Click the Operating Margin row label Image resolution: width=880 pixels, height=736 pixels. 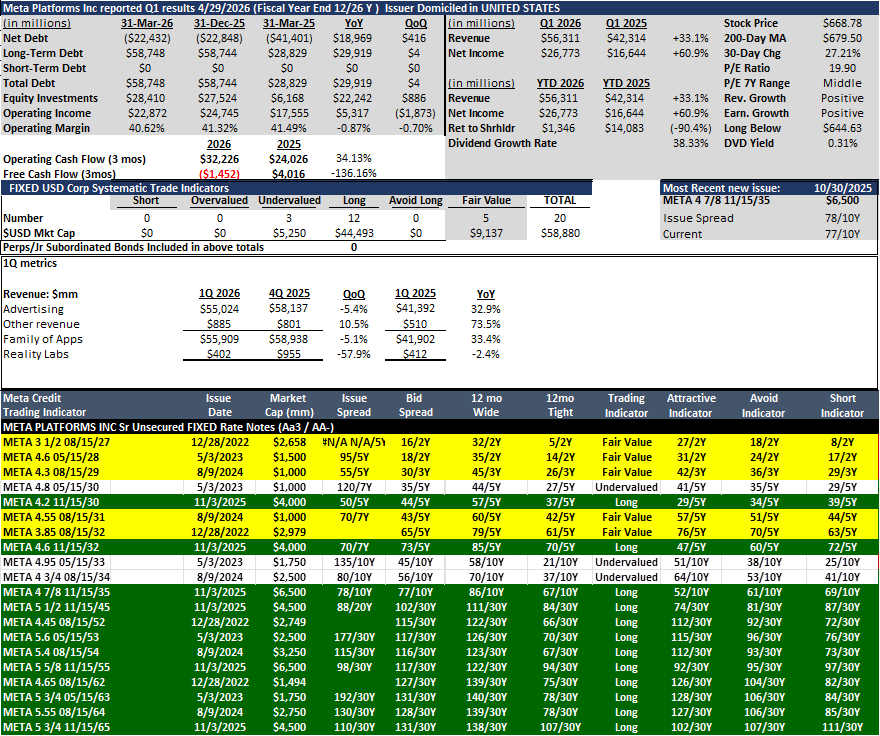[x=46, y=128]
